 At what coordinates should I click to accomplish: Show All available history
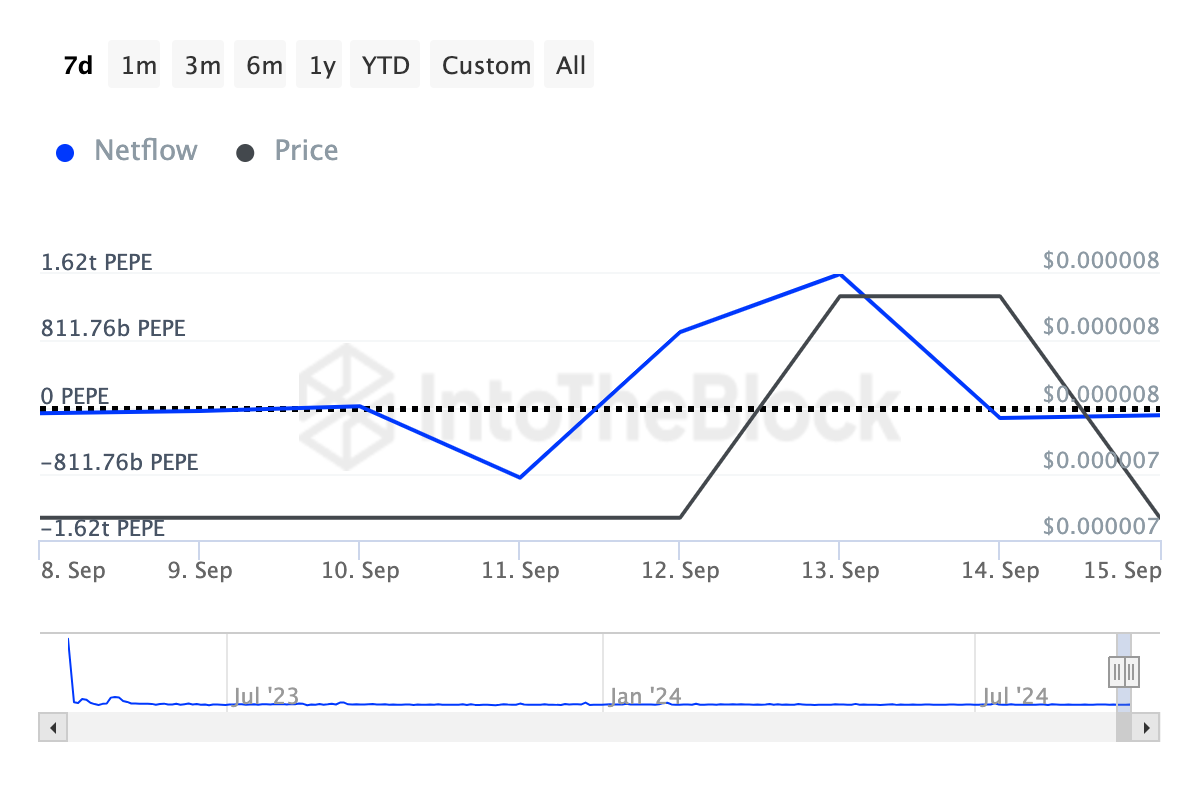(571, 65)
